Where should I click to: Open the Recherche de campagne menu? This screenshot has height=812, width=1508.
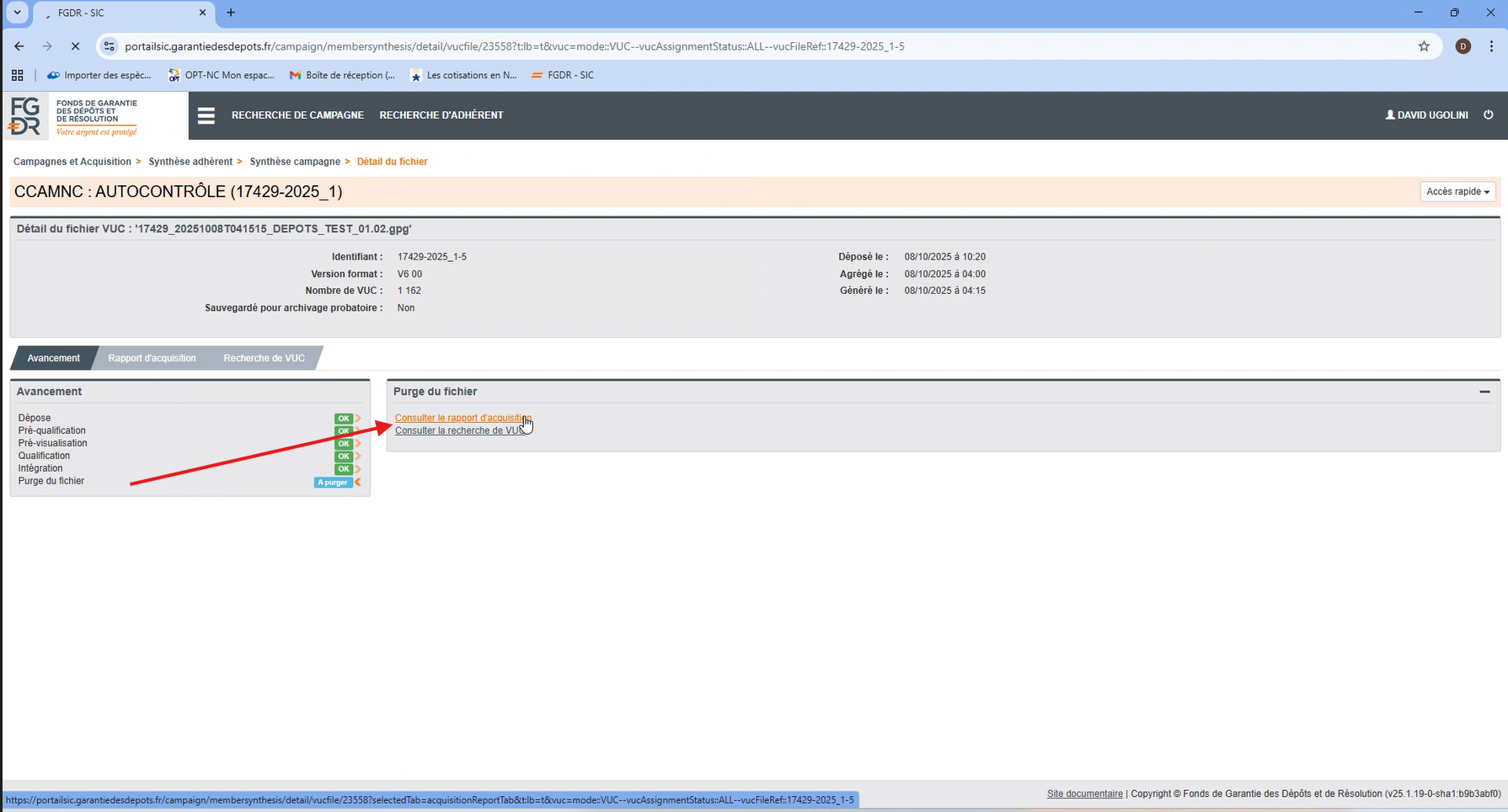click(x=297, y=115)
